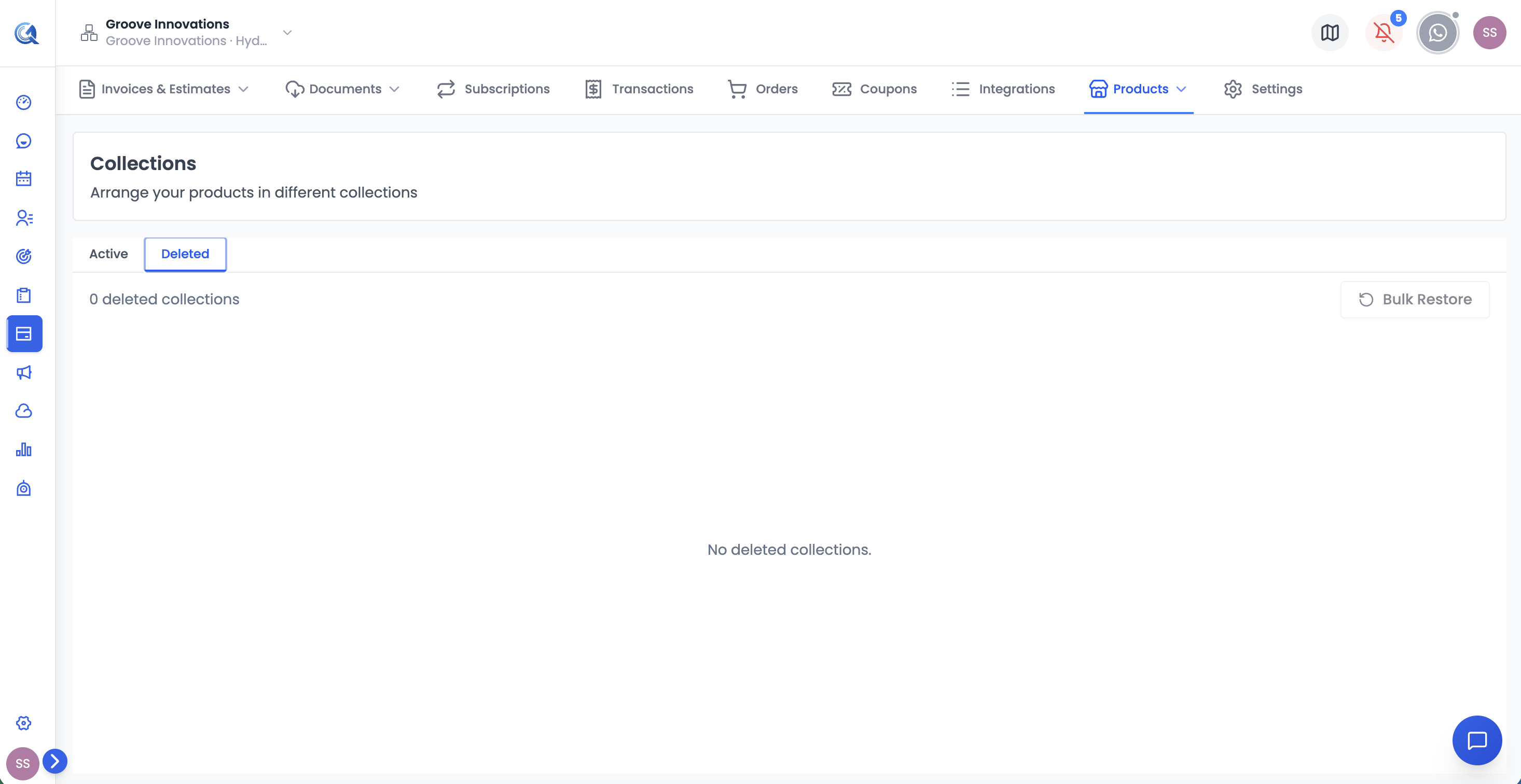Image resolution: width=1521 pixels, height=784 pixels.
Task: Open the WhatsApp icon in header
Action: (x=1438, y=33)
